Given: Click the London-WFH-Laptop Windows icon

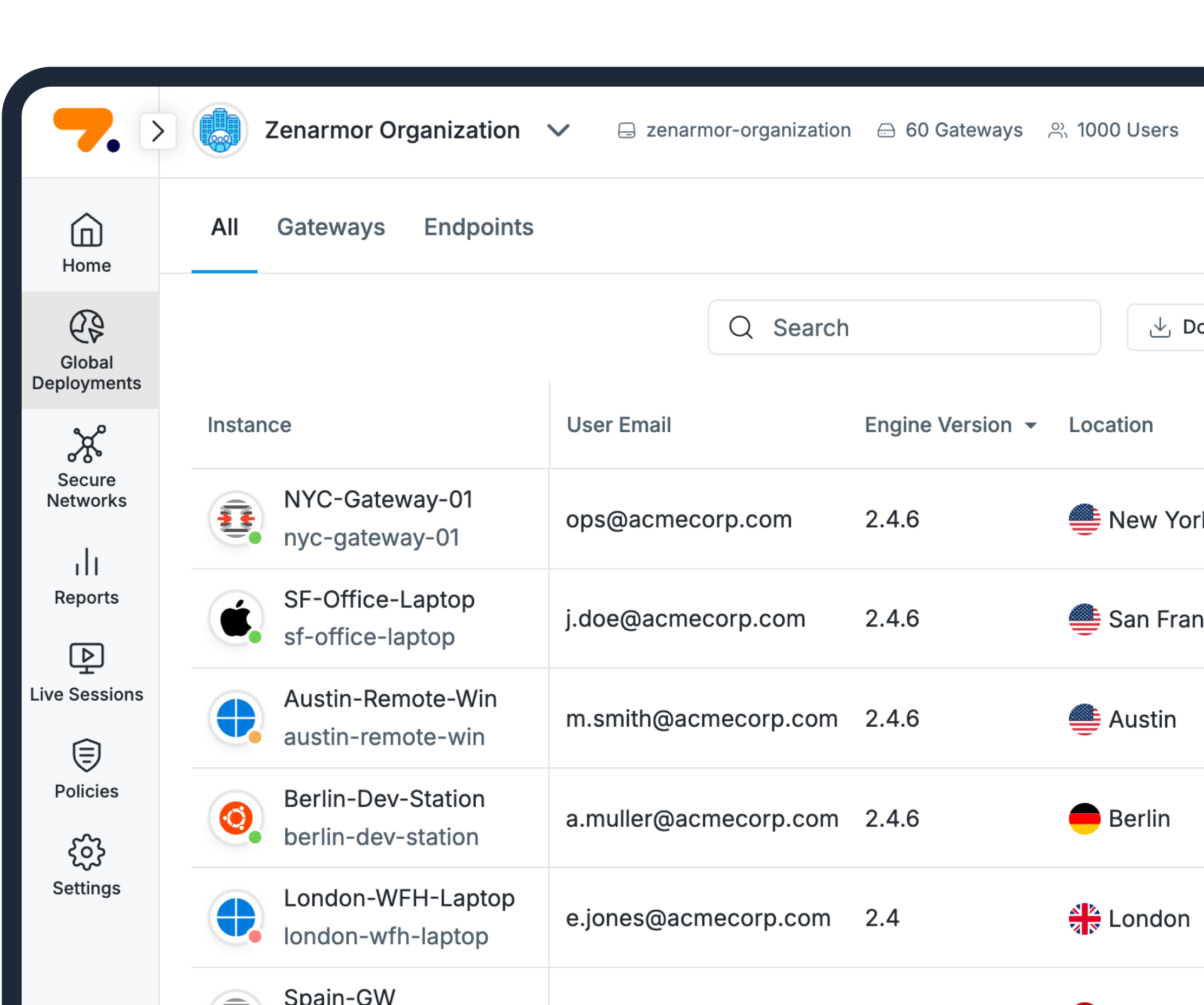Looking at the screenshot, I should [235, 917].
